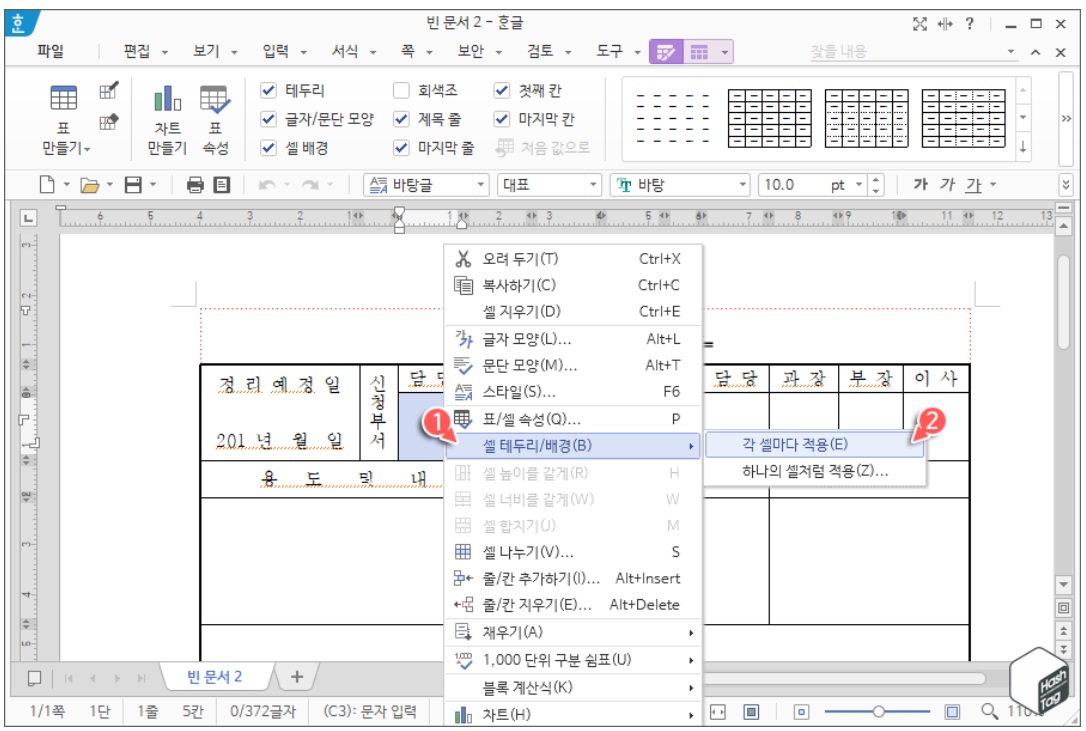Toggle the 마지막 칸 checkbox
Screen dimensions: 1086x731
coord(502,119)
